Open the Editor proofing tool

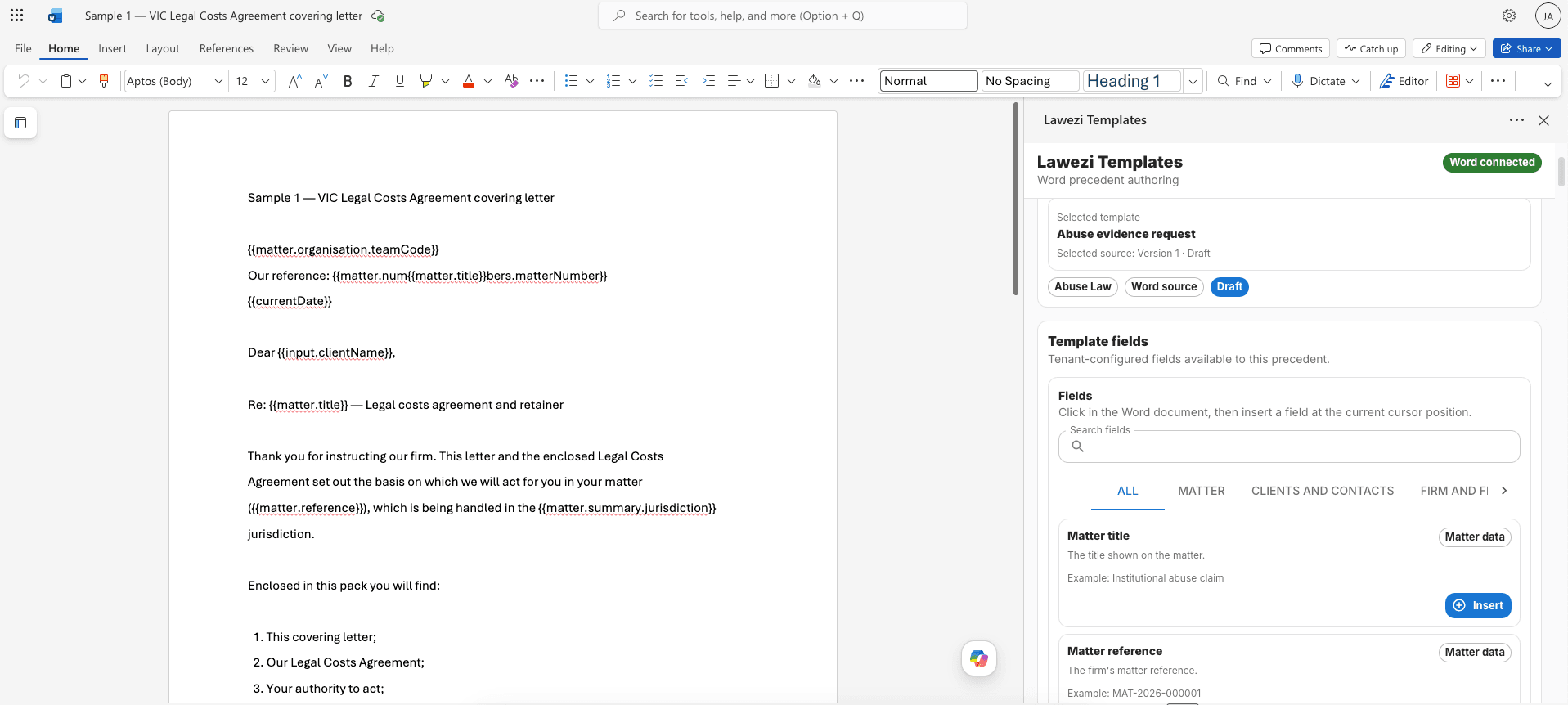[x=1404, y=81]
